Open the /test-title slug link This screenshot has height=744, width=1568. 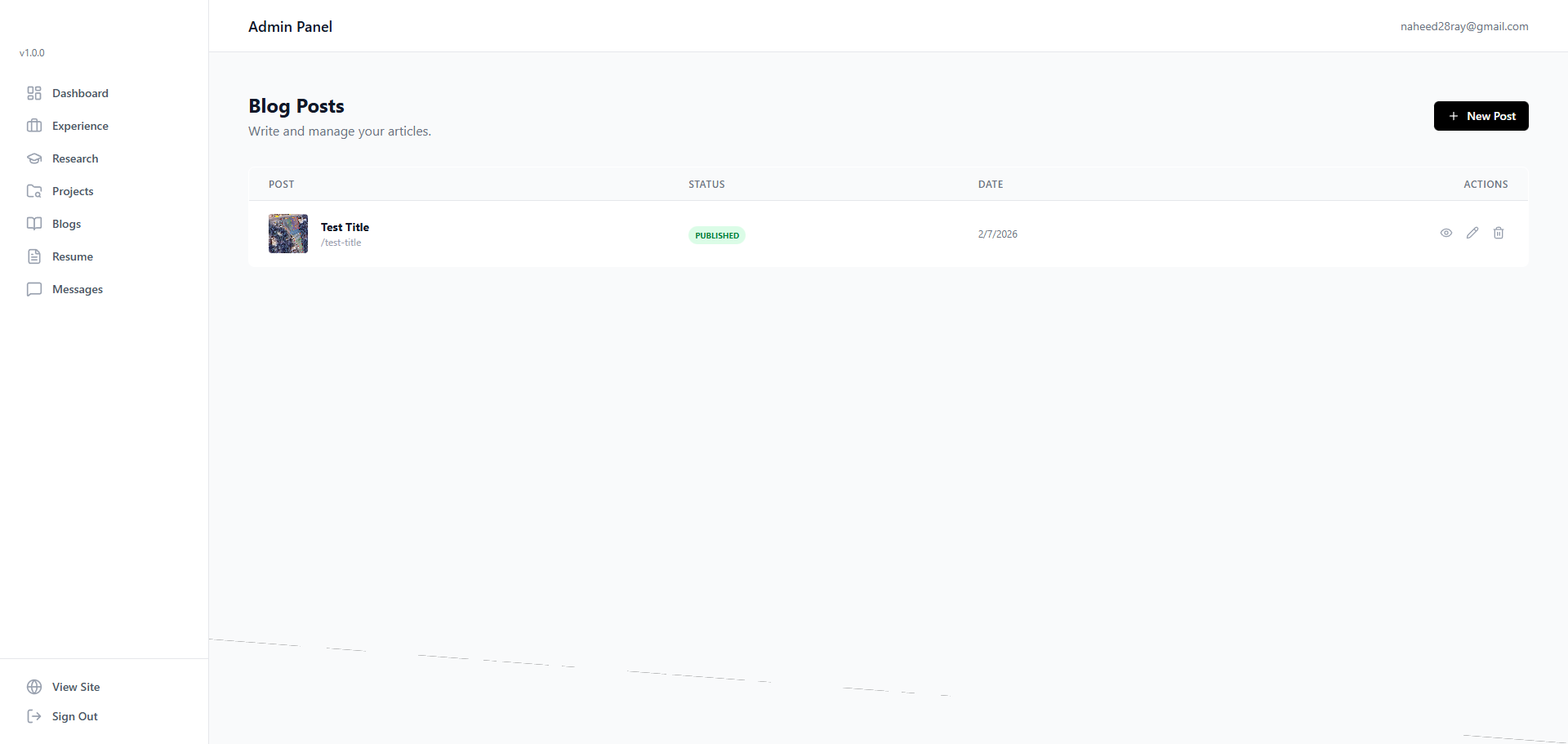(x=341, y=242)
